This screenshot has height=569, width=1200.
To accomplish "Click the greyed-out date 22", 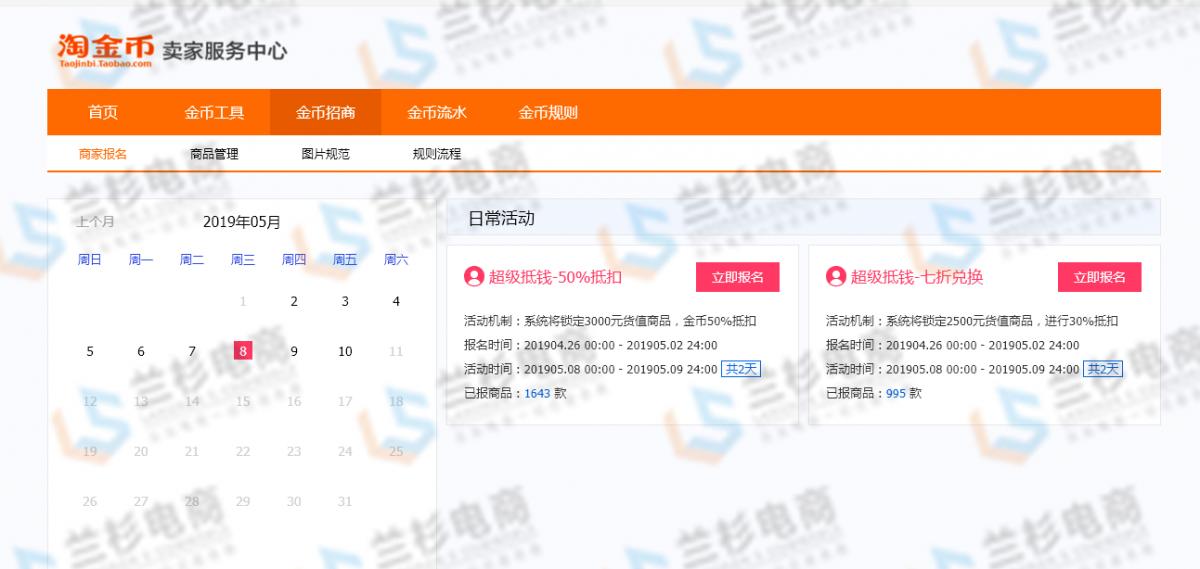I will 243,451.
